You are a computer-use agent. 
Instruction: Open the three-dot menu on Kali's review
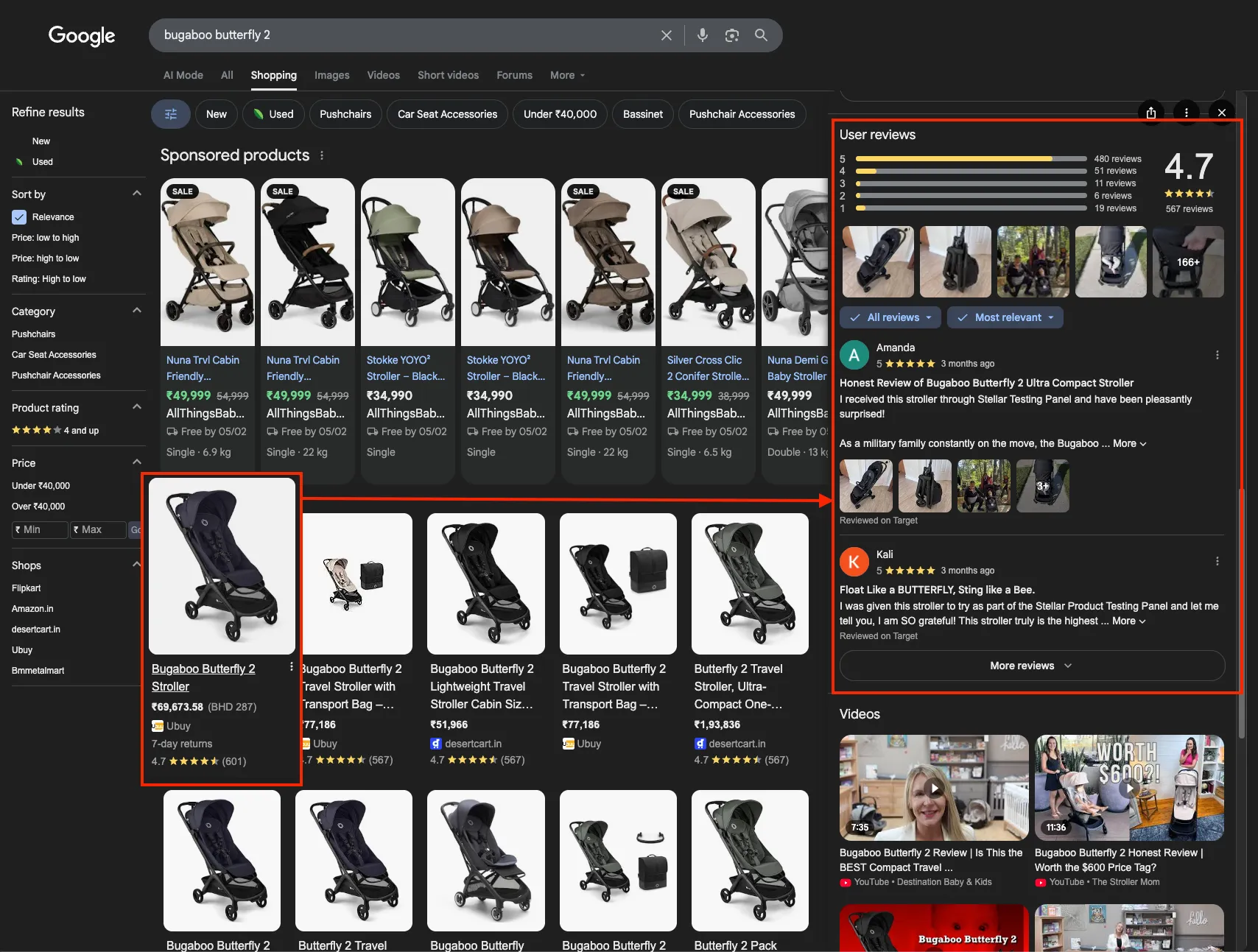point(1217,561)
